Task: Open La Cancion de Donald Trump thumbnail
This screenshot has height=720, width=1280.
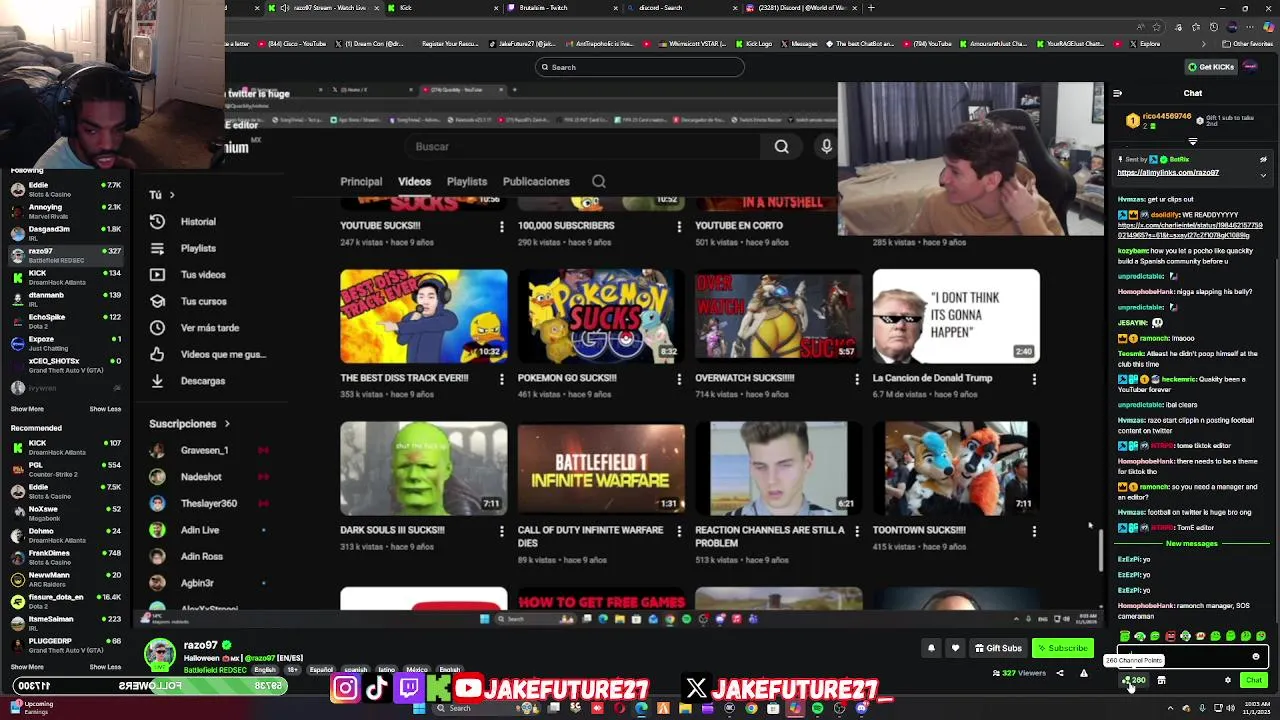Action: point(956,316)
